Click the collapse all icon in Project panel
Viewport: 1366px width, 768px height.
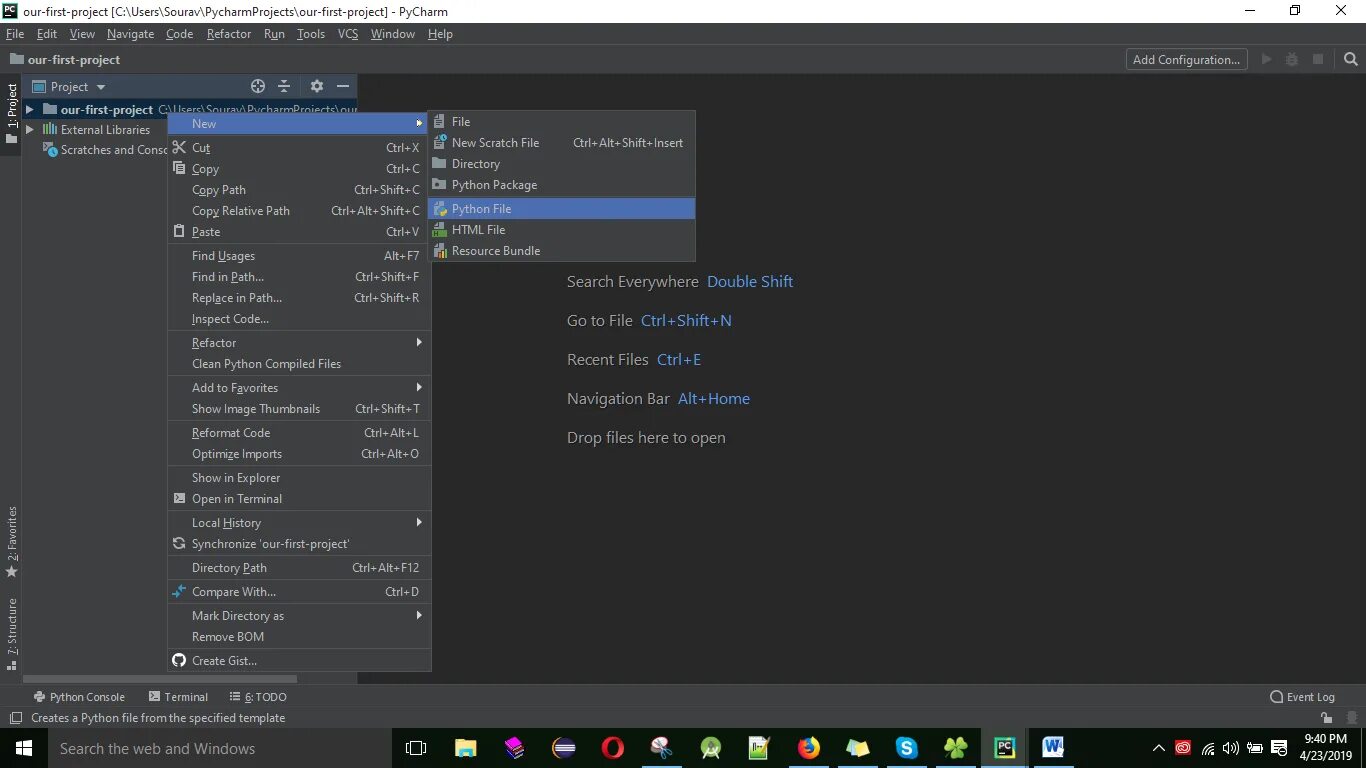(284, 86)
